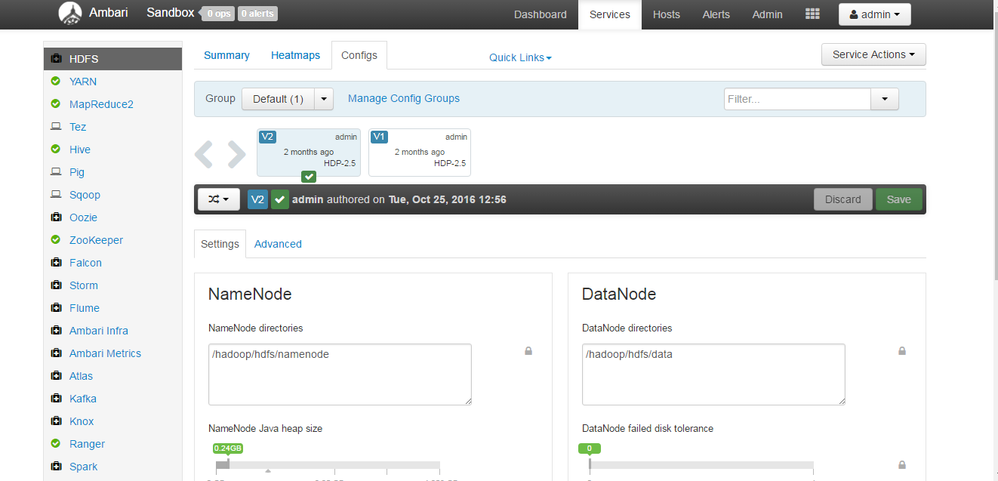This screenshot has width=998, height=481.
Task: Select the Configs tab
Action: (359, 55)
